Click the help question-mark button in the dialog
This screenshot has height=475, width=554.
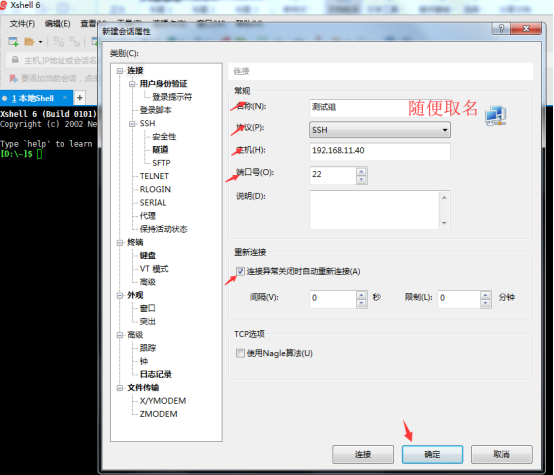(501, 28)
